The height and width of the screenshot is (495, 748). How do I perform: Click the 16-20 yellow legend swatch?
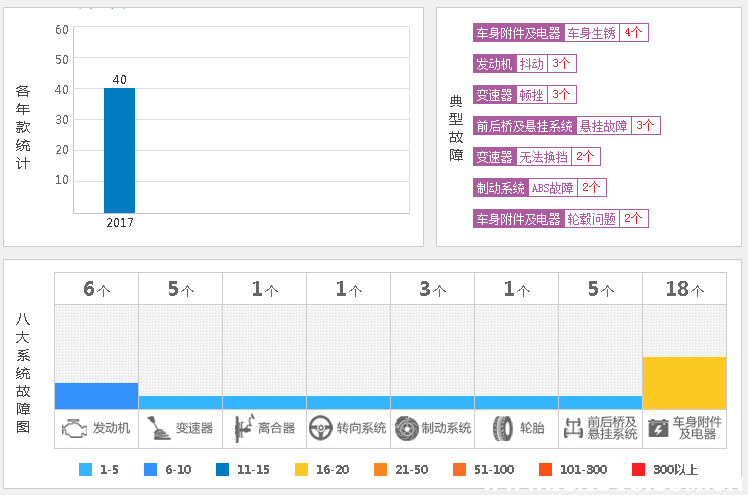point(302,469)
